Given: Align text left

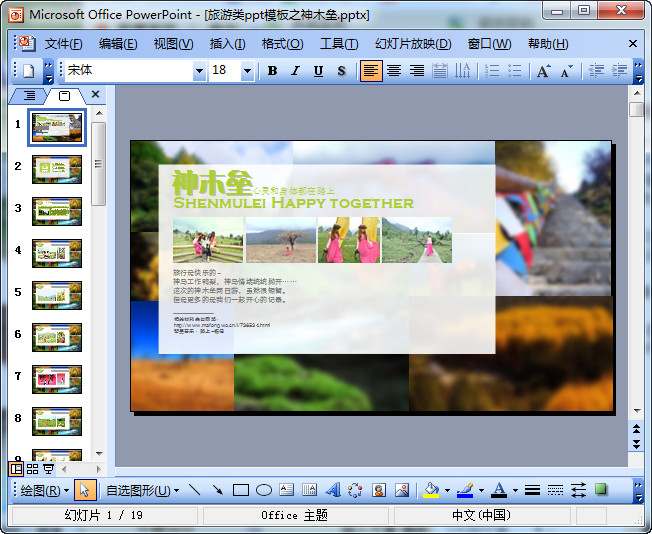Looking at the screenshot, I should pos(371,71).
